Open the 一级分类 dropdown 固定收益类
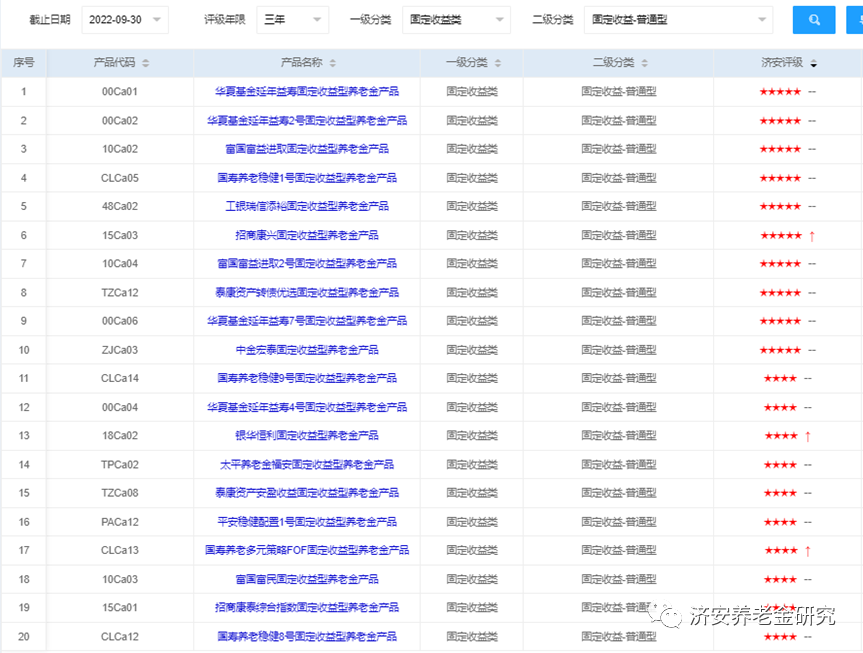The width and height of the screenshot is (863, 653). 456,20
